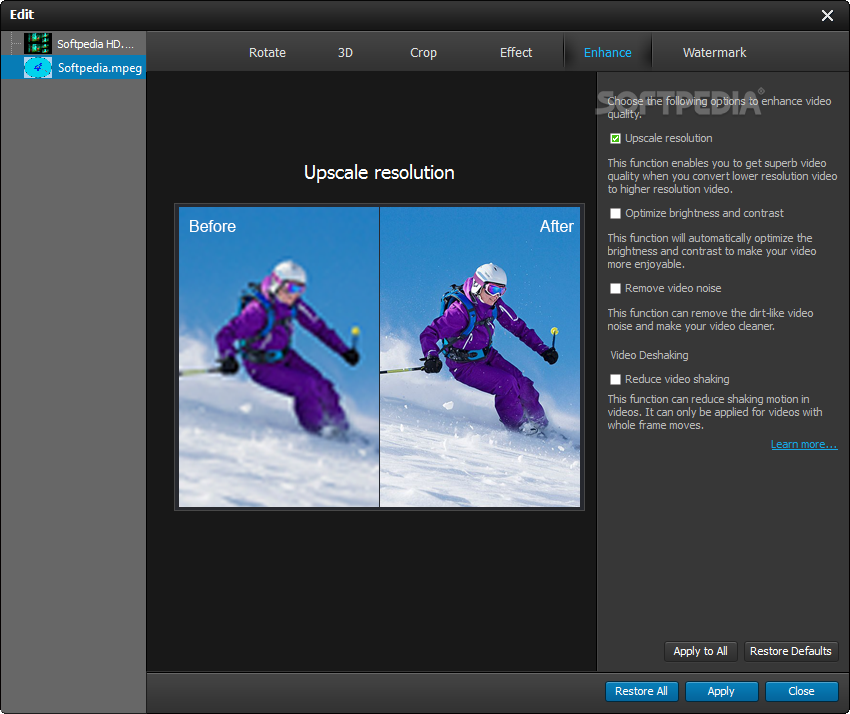850x714 pixels.
Task: Select the Enhance tab
Action: point(608,53)
